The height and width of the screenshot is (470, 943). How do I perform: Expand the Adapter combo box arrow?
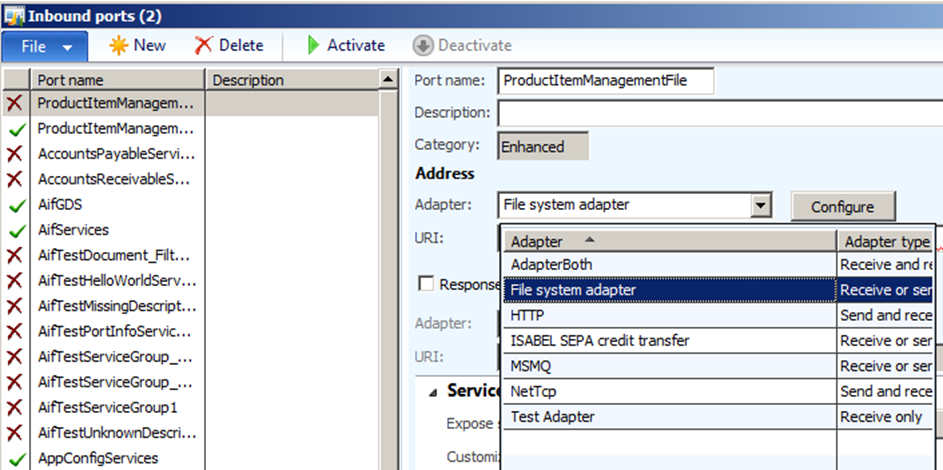tap(761, 206)
